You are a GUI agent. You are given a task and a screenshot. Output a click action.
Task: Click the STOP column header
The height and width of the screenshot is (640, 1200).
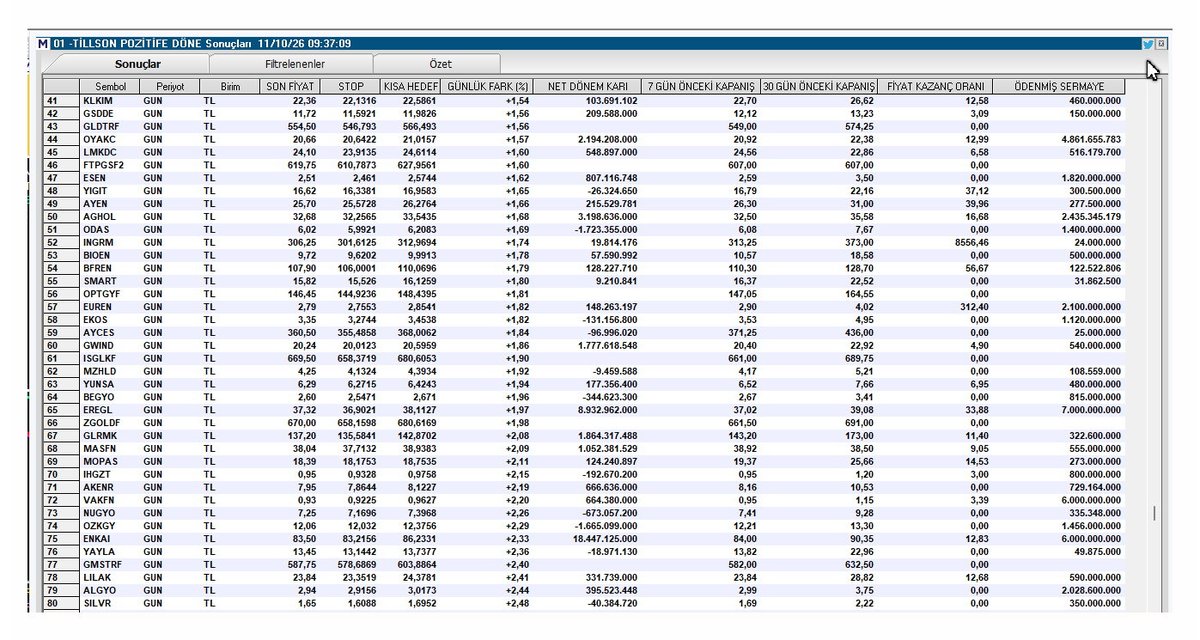[x=351, y=87]
